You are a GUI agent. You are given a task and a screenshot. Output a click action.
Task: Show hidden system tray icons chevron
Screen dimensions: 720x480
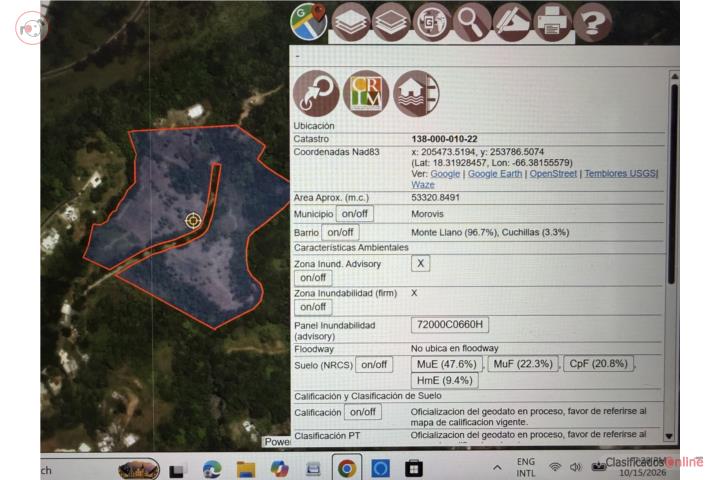(x=497, y=468)
